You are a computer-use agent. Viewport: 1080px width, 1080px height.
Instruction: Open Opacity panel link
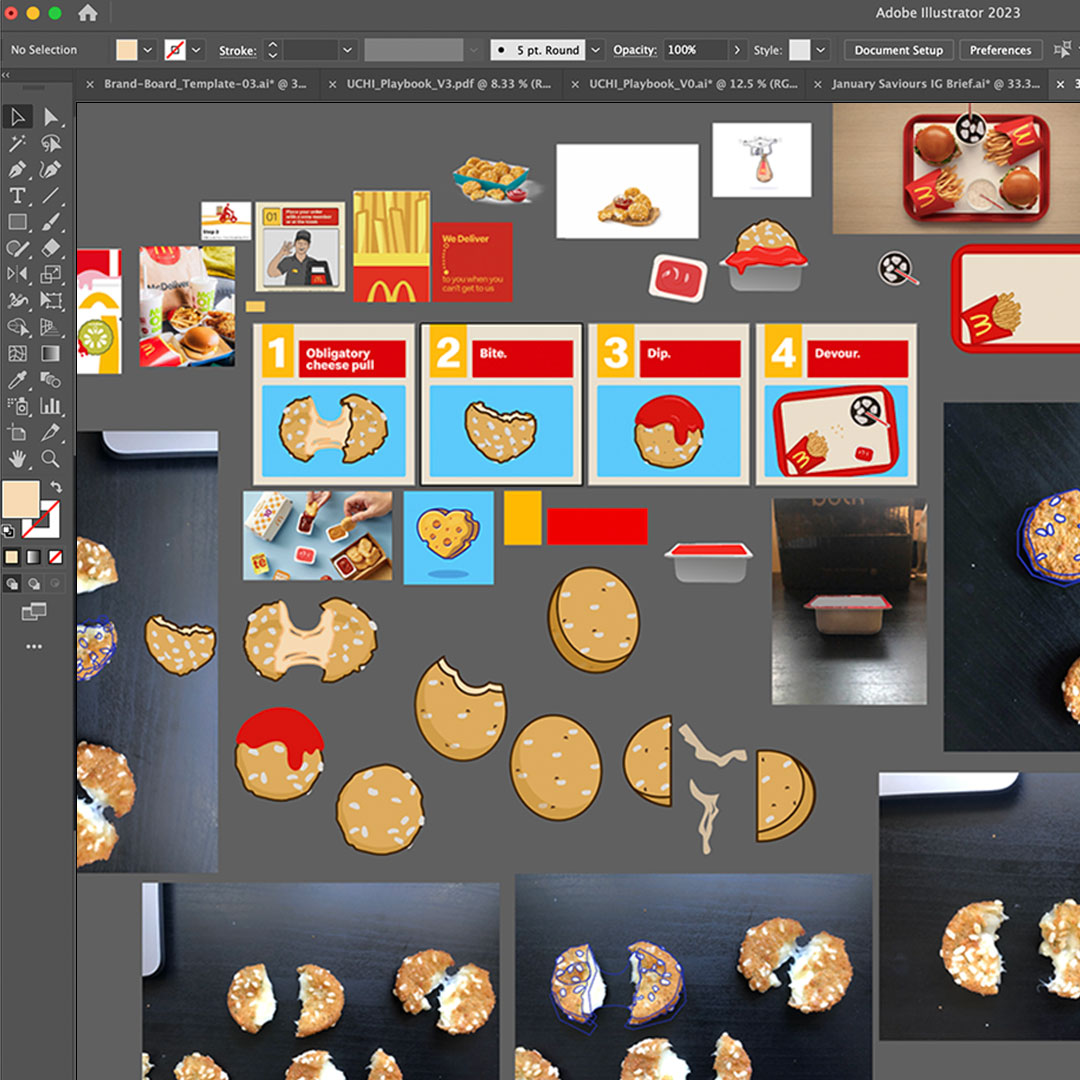pyautogui.click(x=634, y=50)
